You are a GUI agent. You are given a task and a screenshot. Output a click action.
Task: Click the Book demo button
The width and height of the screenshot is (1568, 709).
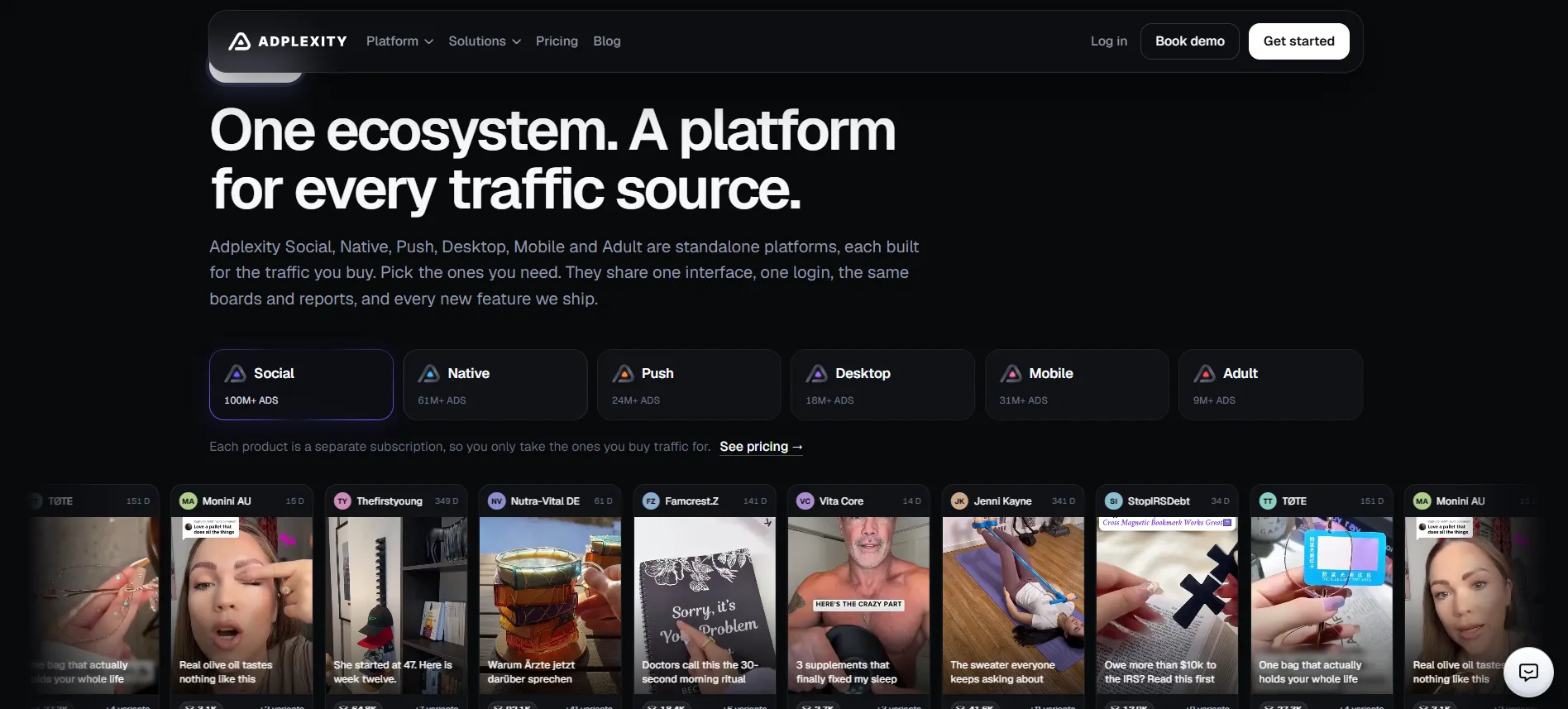click(x=1189, y=41)
